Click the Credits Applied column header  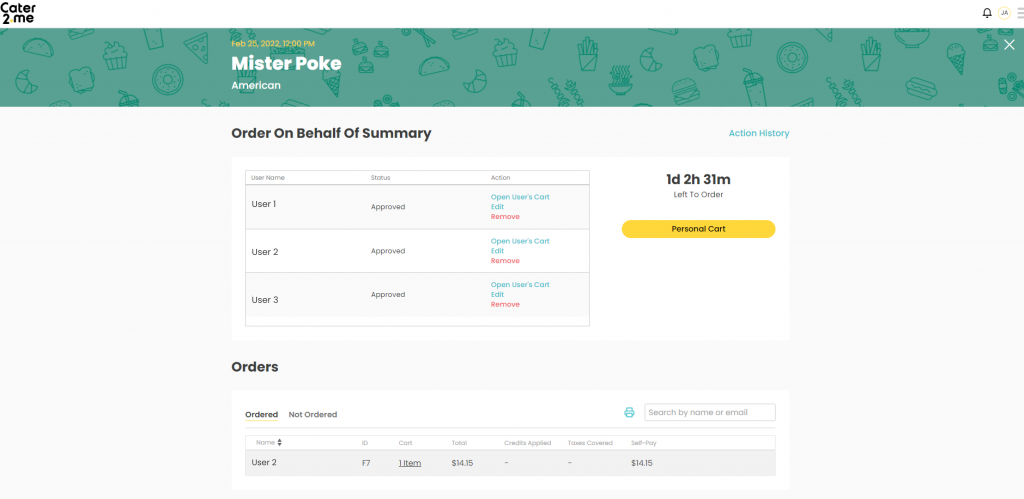[x=528, y=443]
